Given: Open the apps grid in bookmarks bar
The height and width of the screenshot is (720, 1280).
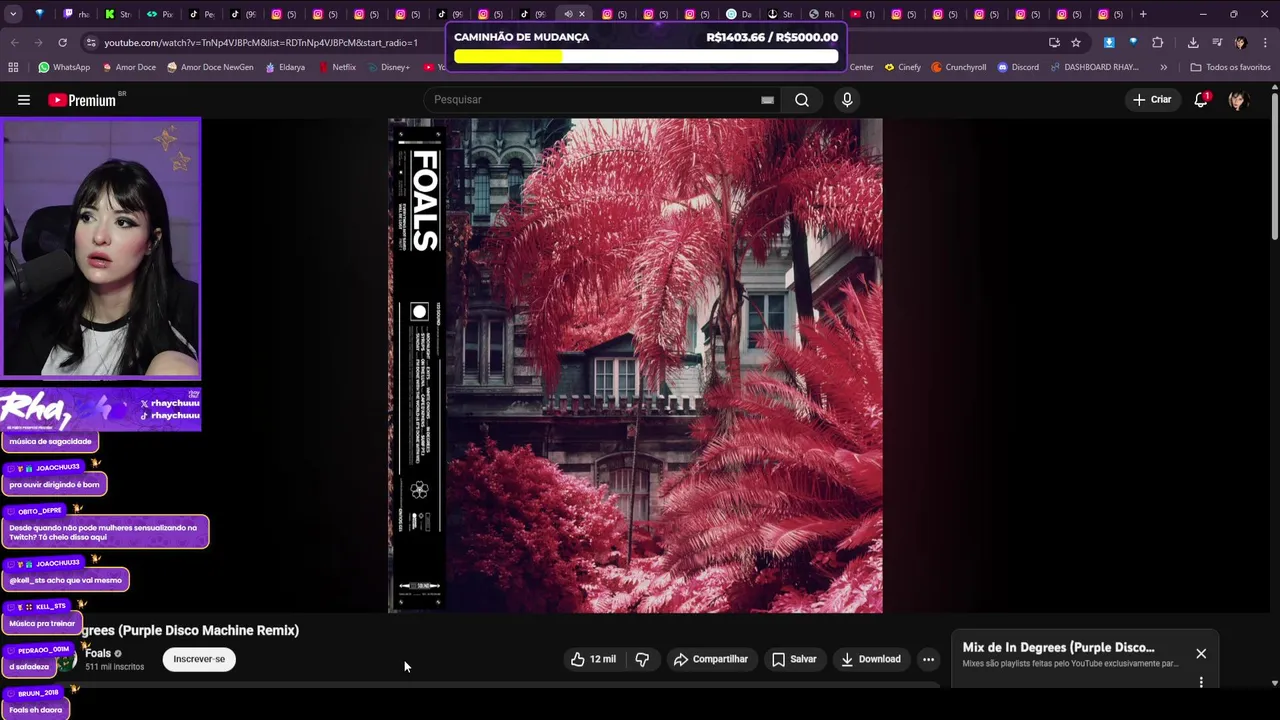Looking at the screenshot, I should click(x=13, y=67).
